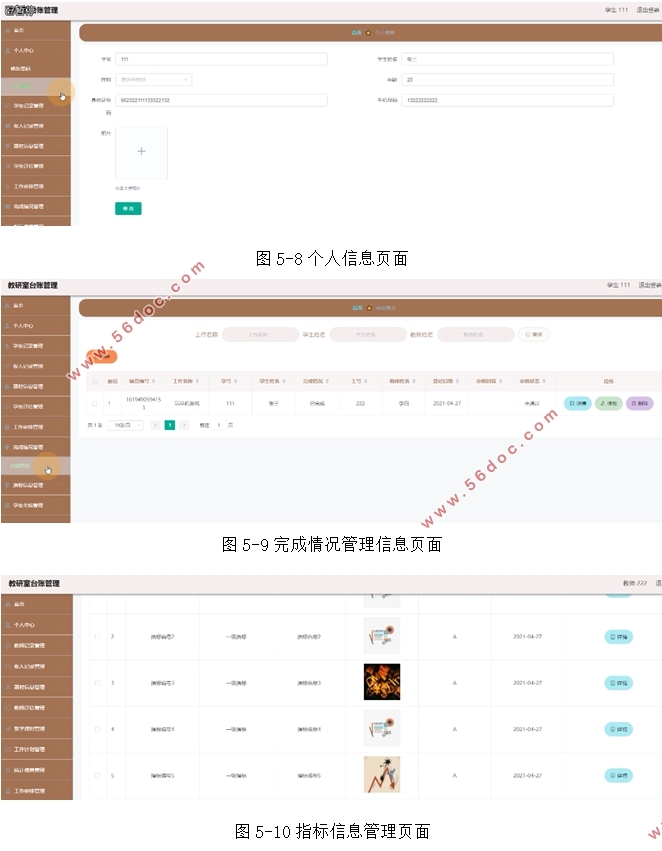This screenshot has height=851, width=662.
Task: Select 首页 in figure 5-8 sidebar
Action: pos(35,30)
